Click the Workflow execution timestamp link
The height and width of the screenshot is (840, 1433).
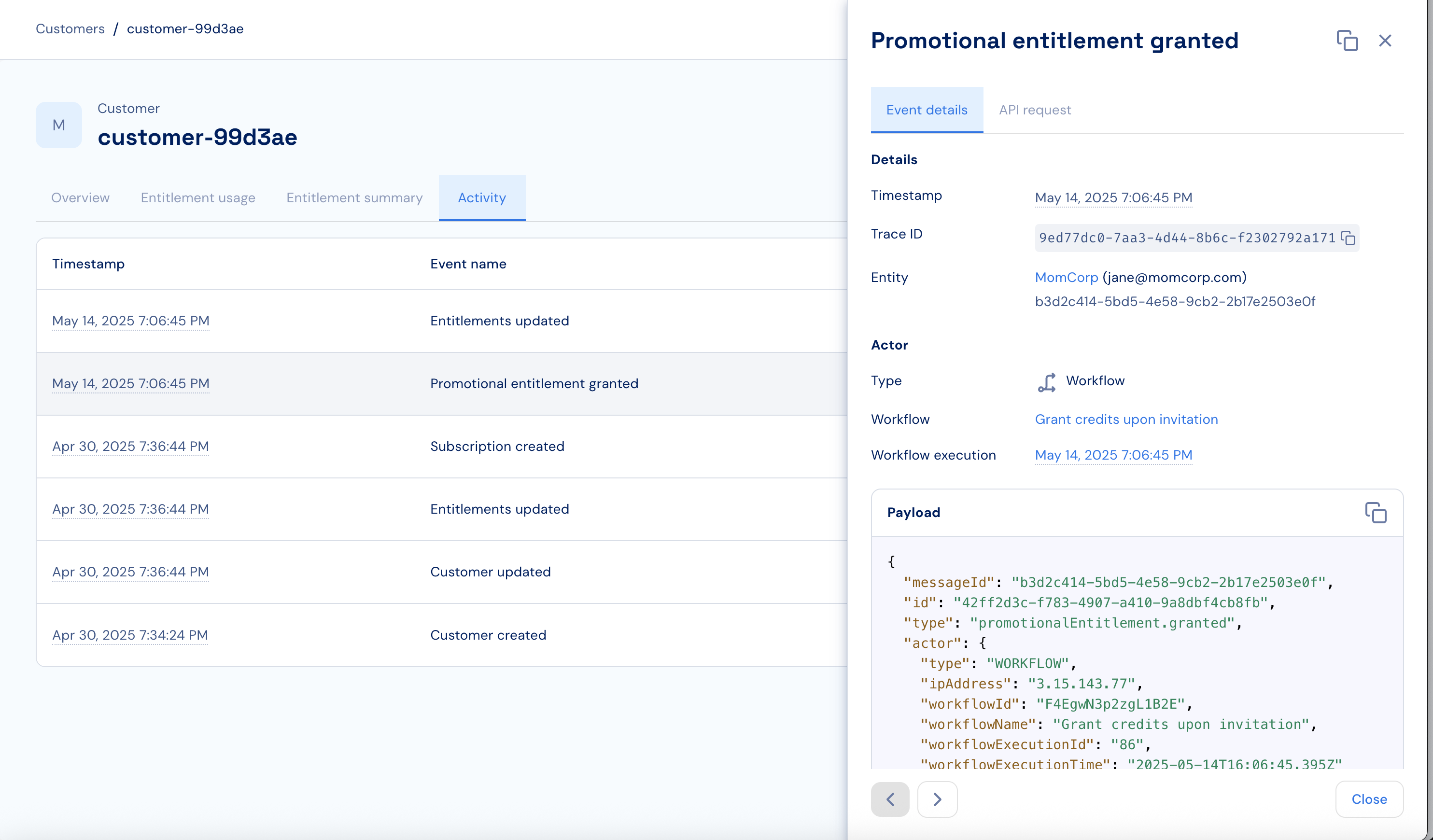(x=1113, y=455)
